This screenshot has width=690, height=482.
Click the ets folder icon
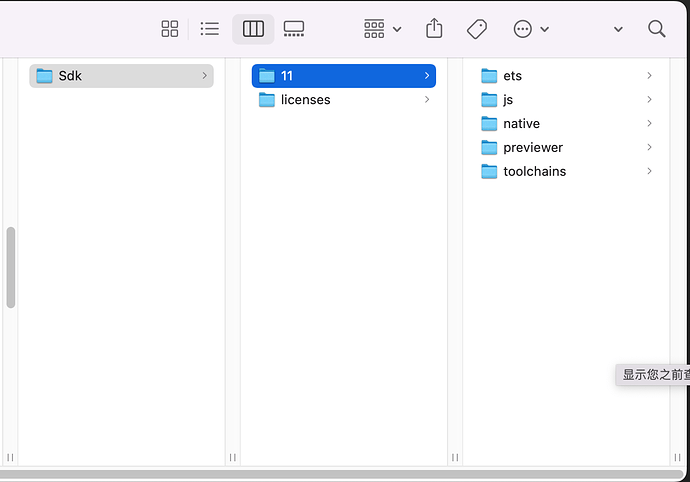tap(489, 76)
